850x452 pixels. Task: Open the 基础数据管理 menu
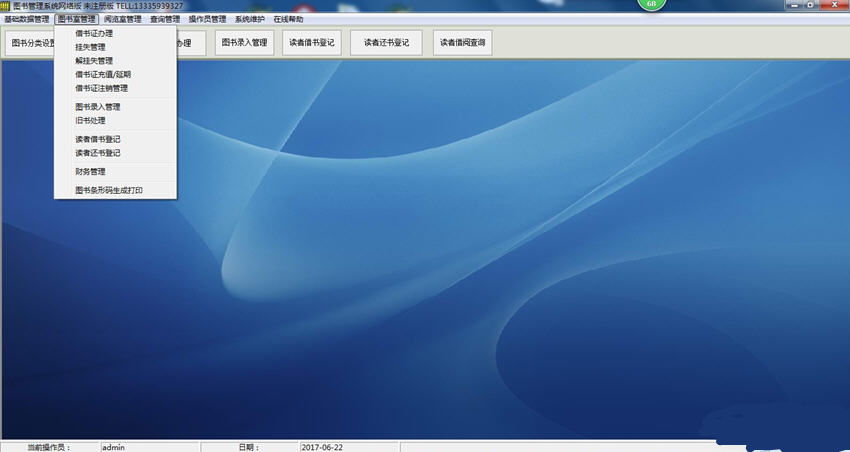27,19
